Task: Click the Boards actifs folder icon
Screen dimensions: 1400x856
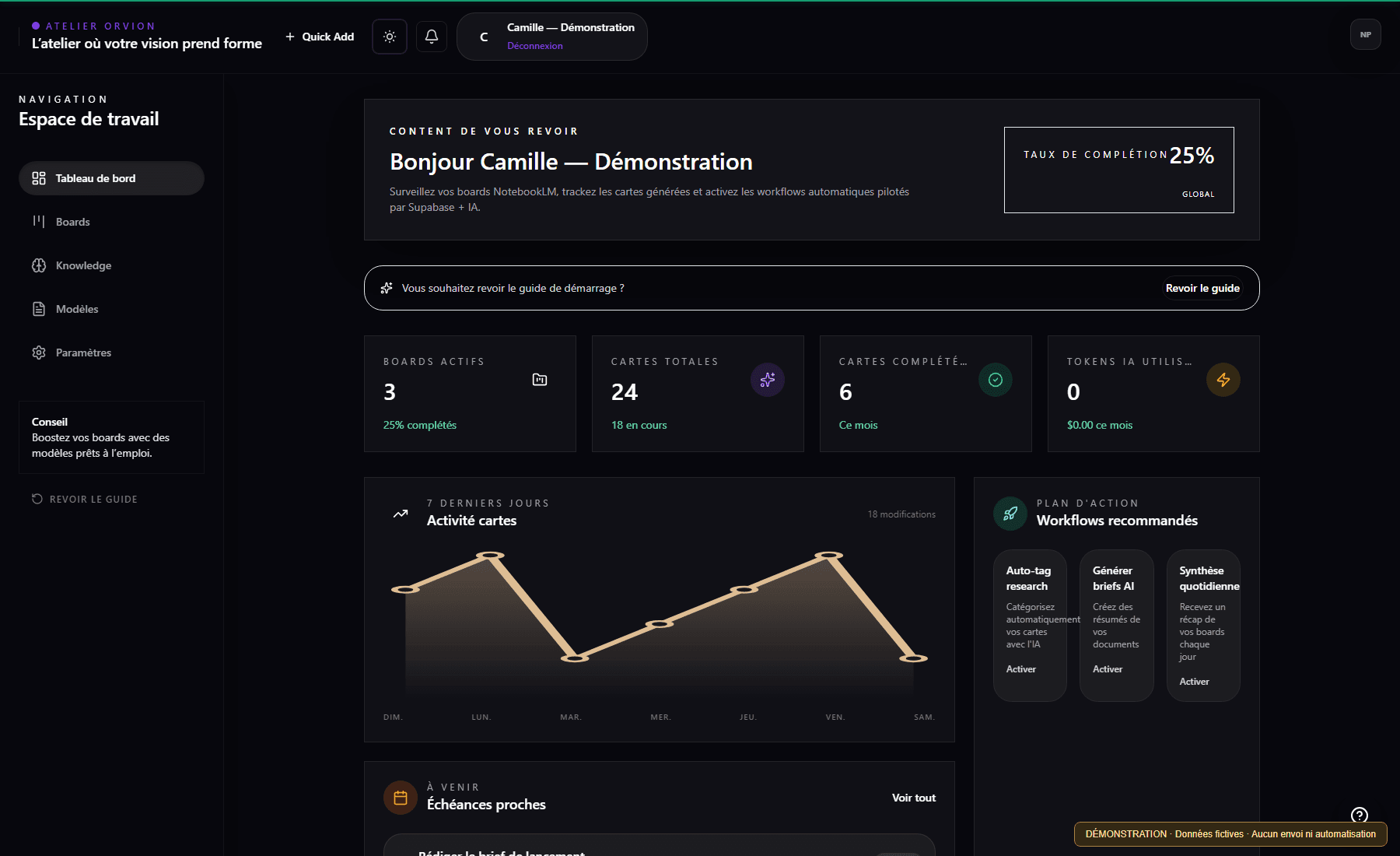Action: tap(540, 380)
